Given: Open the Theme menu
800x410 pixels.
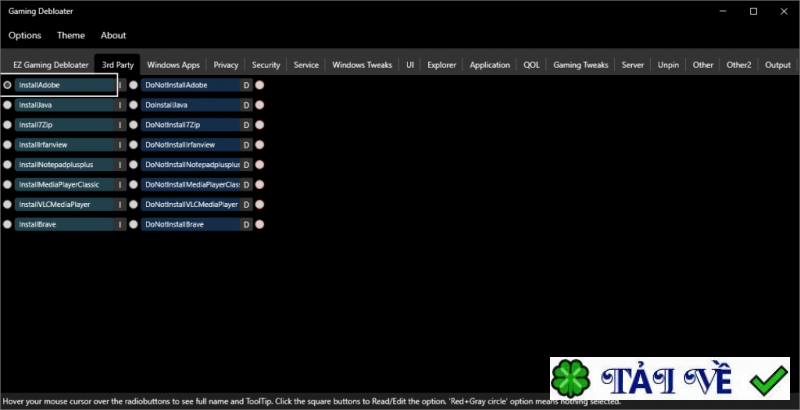Looking at the screenshot, I should point(71,35).
